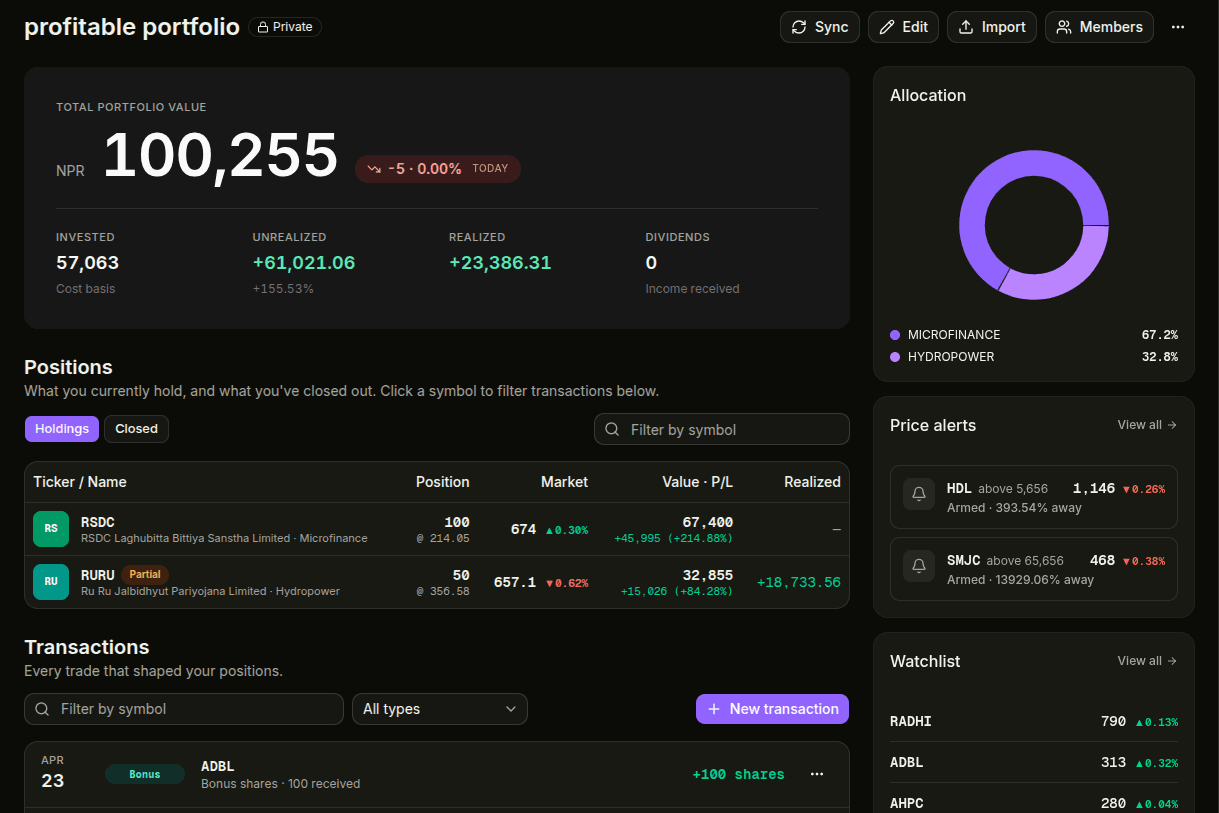This screenshot has width=1219, height=813.
Task: Click View all in Price alerts
Action: [1146, 425]
